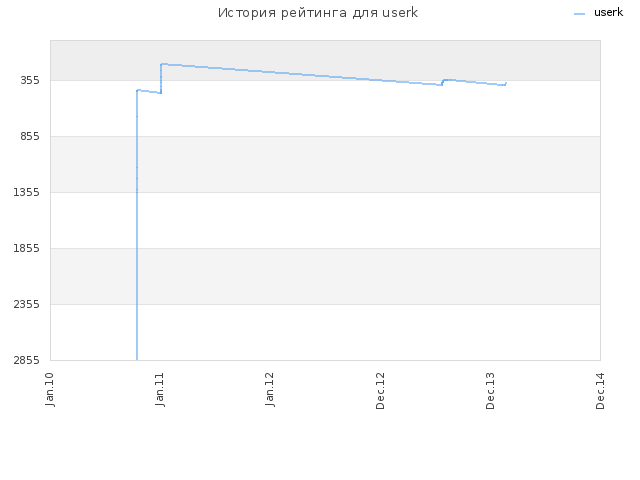This screenshot has width=640, height=480.
Task: Click the Dec.12 x-axis label
Action: [380, 391]
